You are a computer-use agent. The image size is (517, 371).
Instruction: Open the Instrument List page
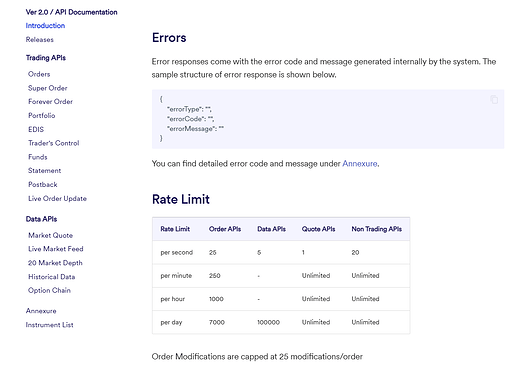[49, 325]
